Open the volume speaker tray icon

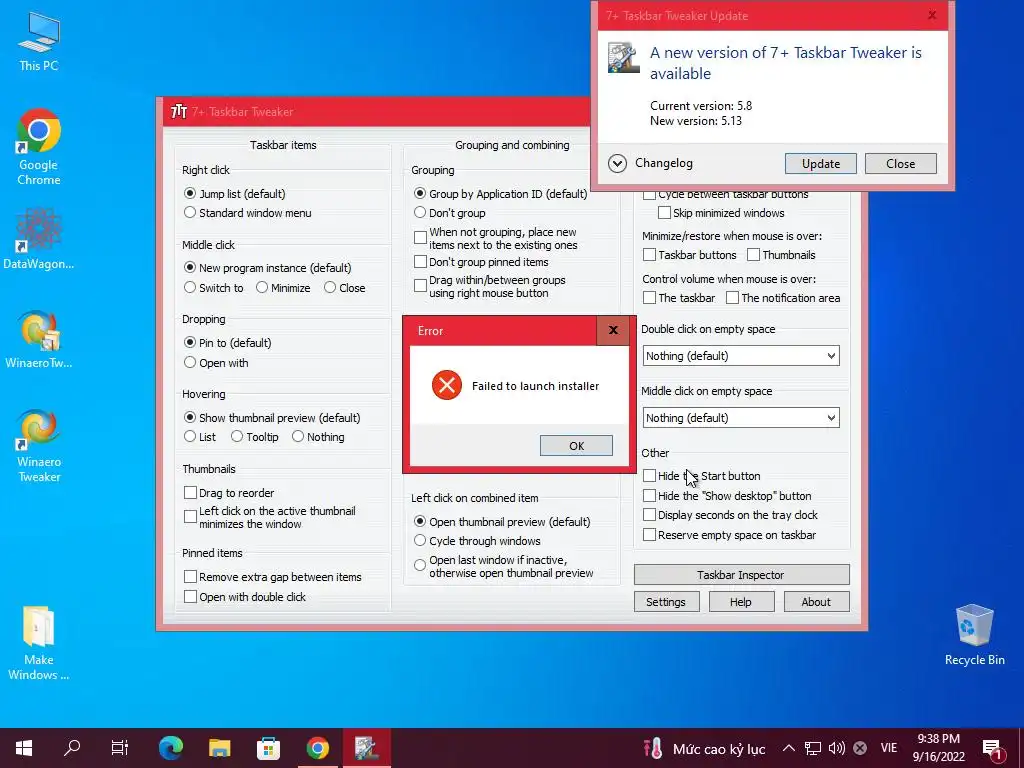click(x=836, y=748)
